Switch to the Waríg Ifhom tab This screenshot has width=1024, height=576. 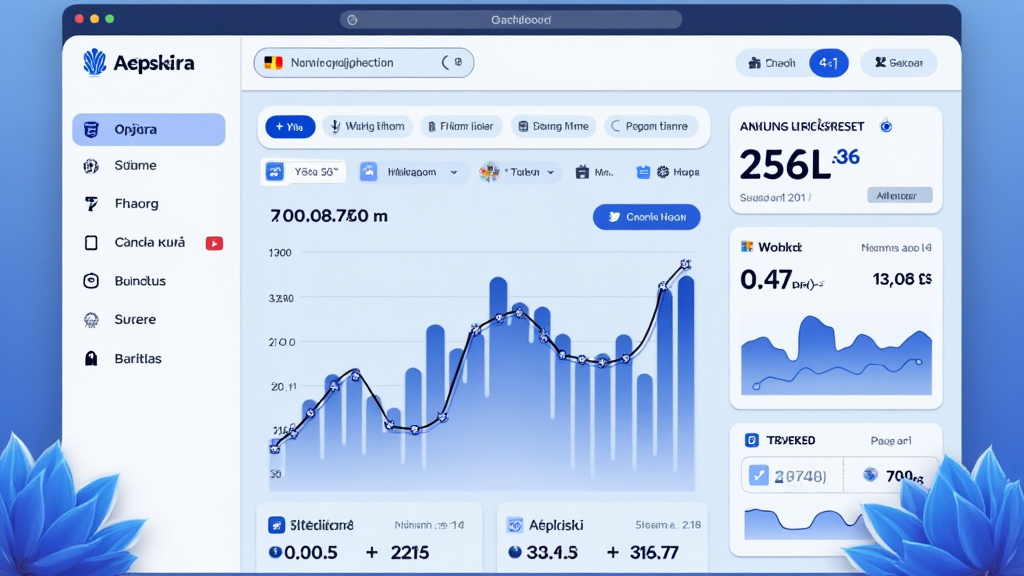tap(365, 127)
